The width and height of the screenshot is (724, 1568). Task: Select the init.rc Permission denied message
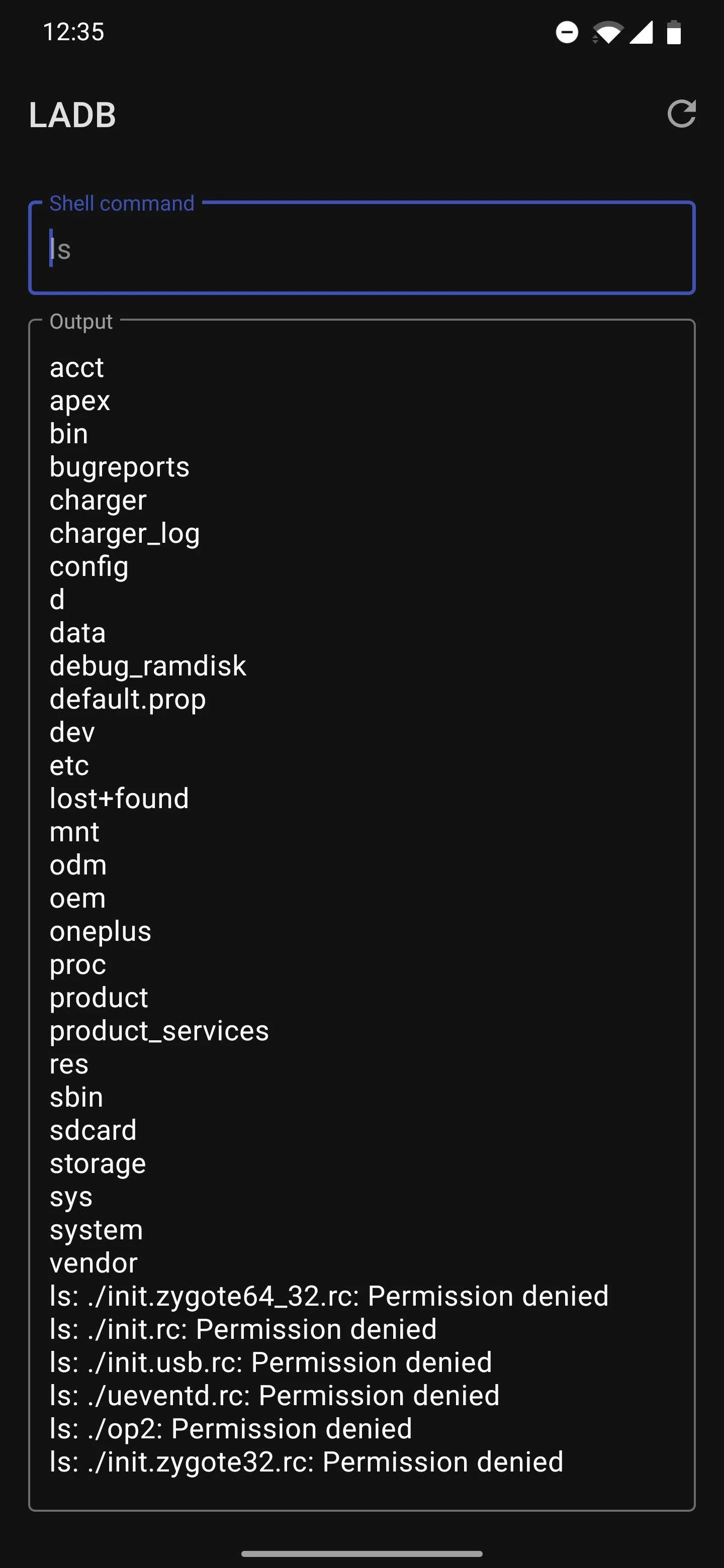(242, 1329)
